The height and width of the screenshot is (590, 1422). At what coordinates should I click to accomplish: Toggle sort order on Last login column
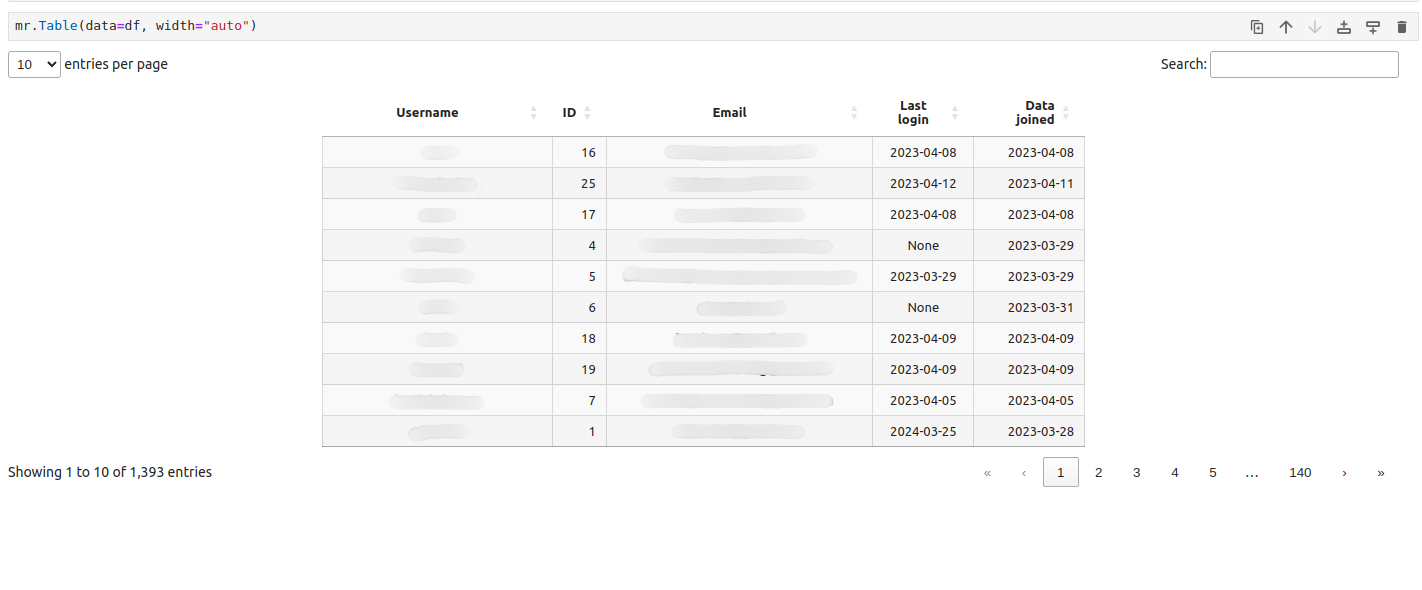955,112
